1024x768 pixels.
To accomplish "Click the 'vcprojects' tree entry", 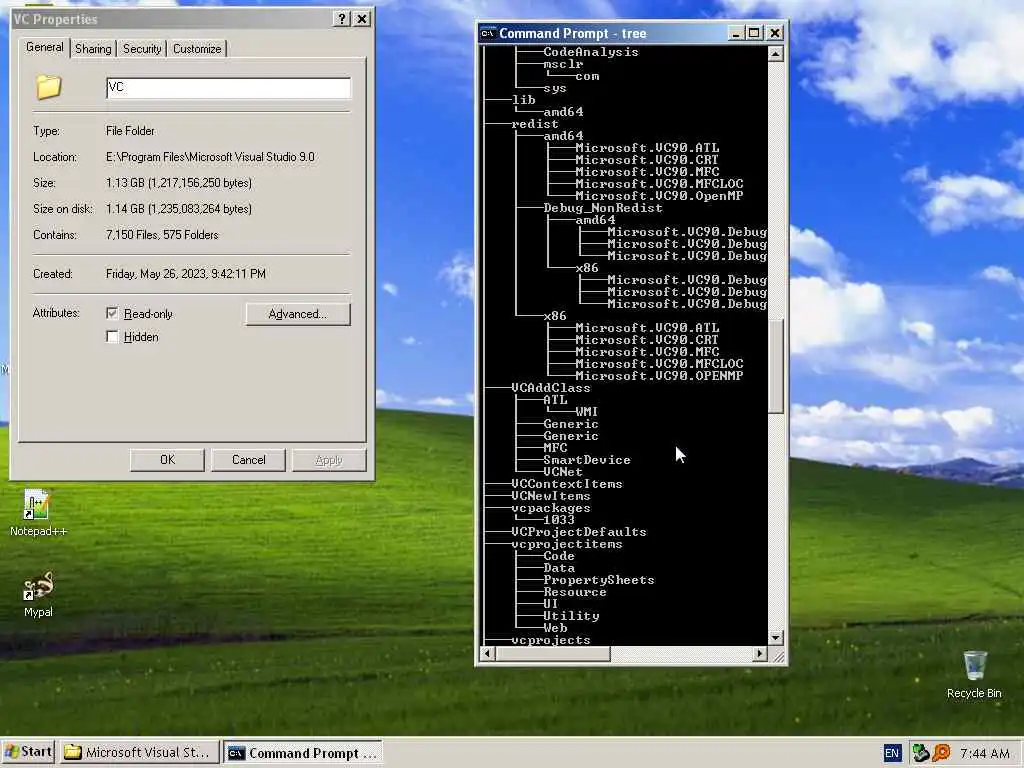I will coord(551,639).
